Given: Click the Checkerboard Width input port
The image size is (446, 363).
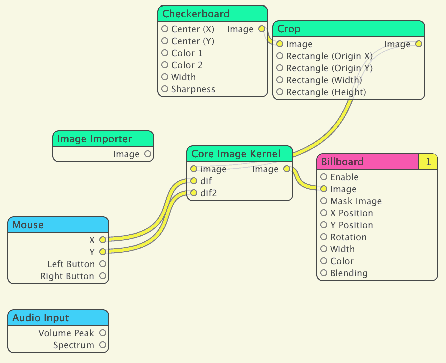Looking at the screenshot, I should tap(165, 77).
